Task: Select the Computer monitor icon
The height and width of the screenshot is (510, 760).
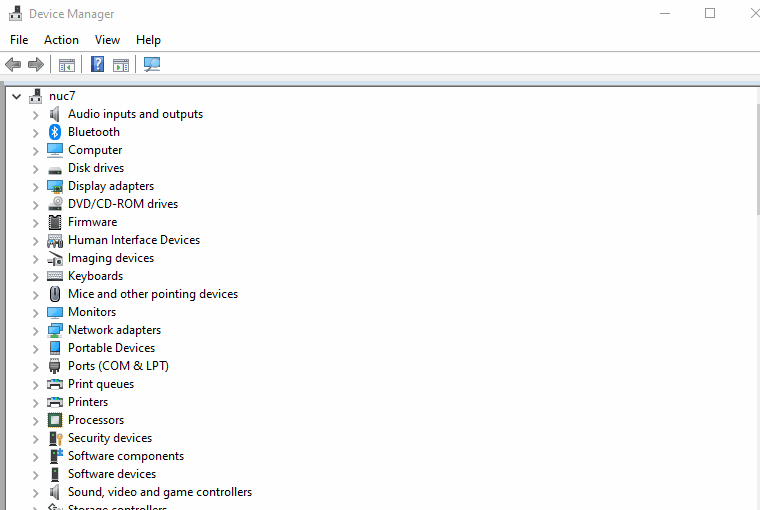Action: [x=55, y=150]
